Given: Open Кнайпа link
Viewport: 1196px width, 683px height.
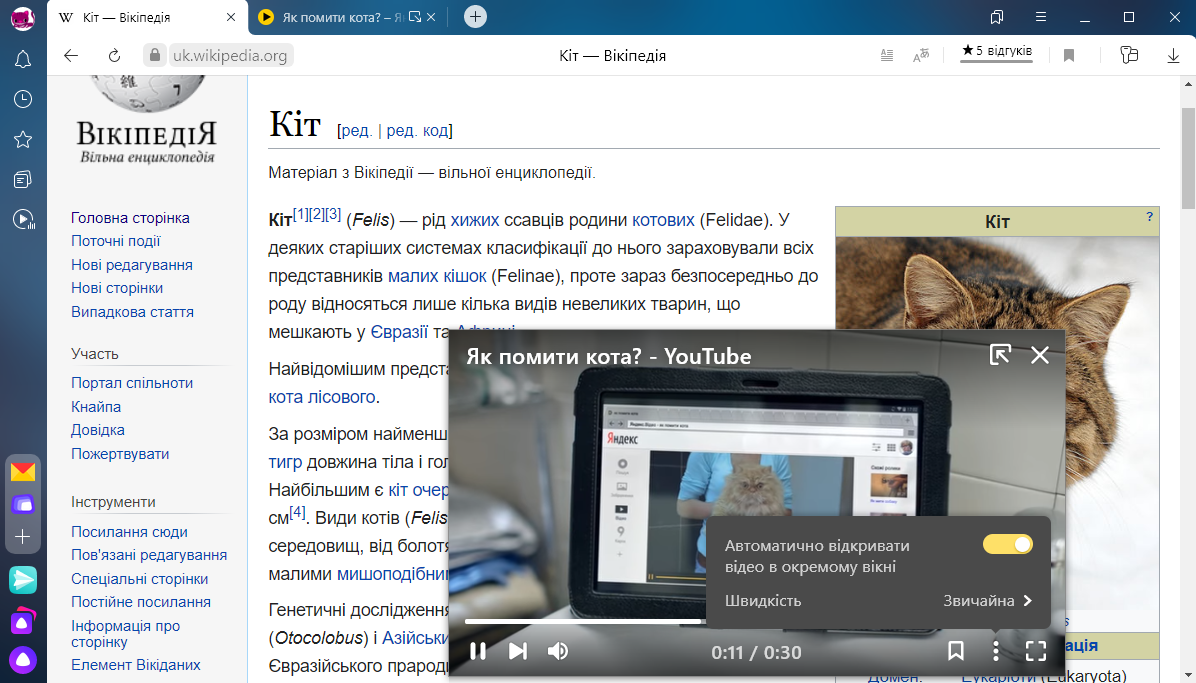Looking at the screenshot, I should (x=96, y=407).
